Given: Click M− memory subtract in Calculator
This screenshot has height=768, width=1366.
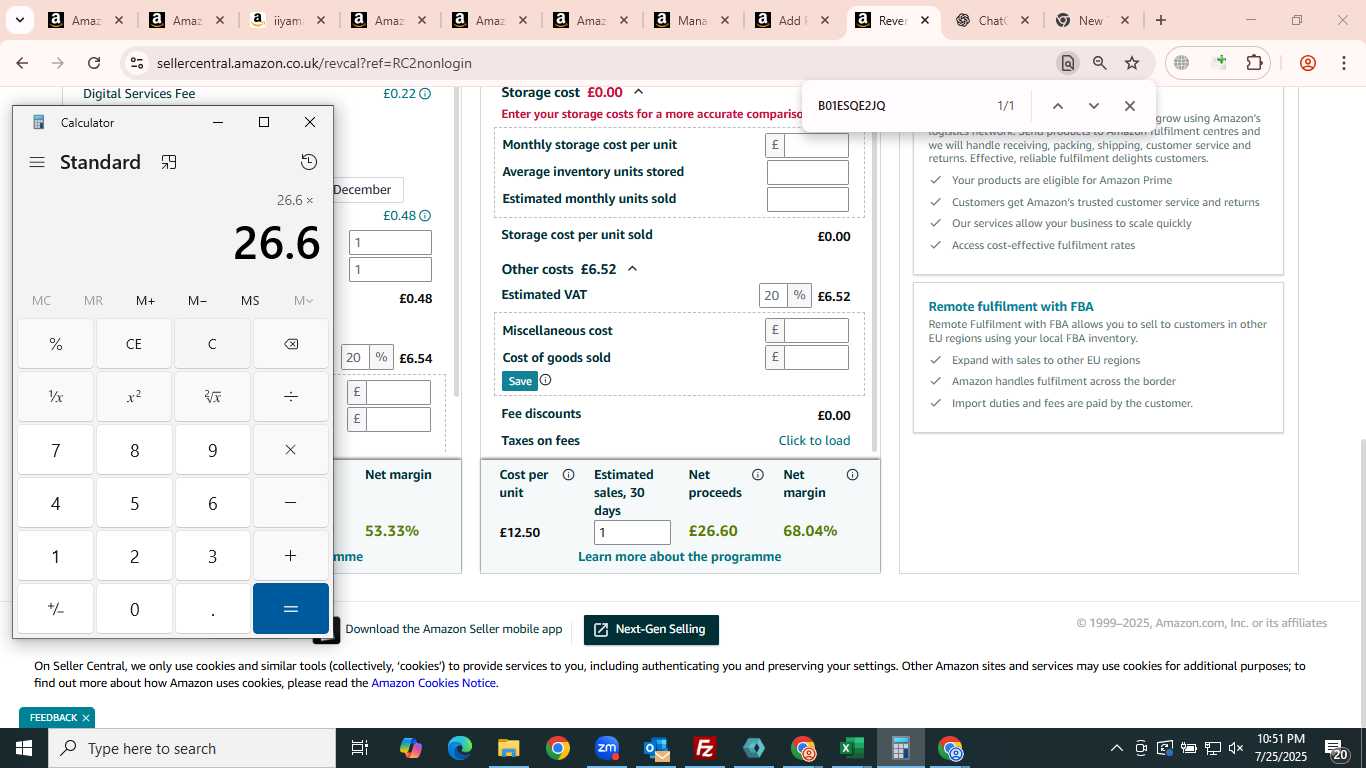Looking at the screenshot, I should 198,301.
